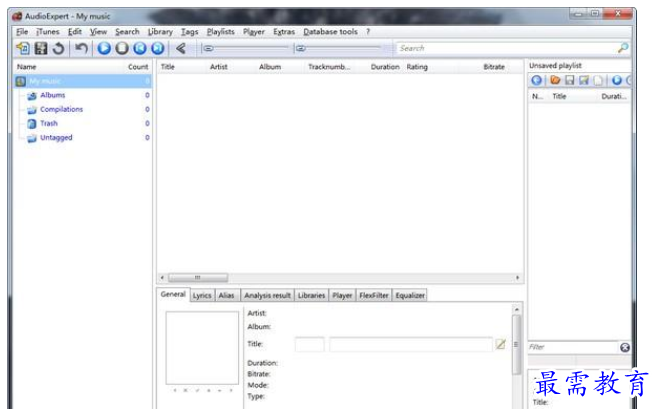
Task: Click the first blue round icon in playlist toolbar
Action: [x=536, y=80]
